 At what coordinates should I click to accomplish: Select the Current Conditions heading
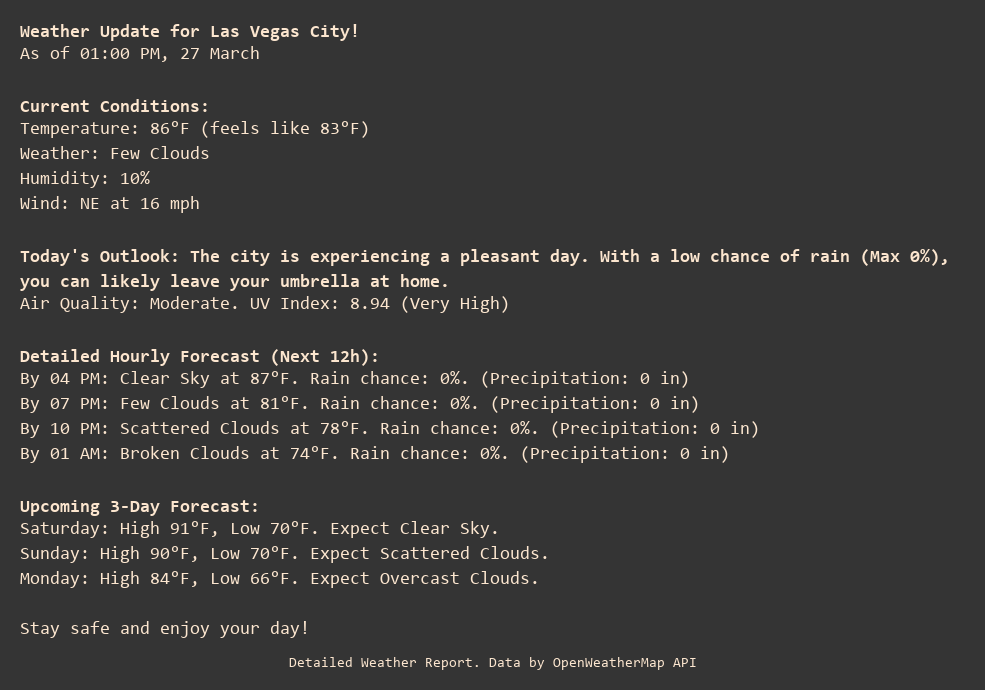(114, 106)
